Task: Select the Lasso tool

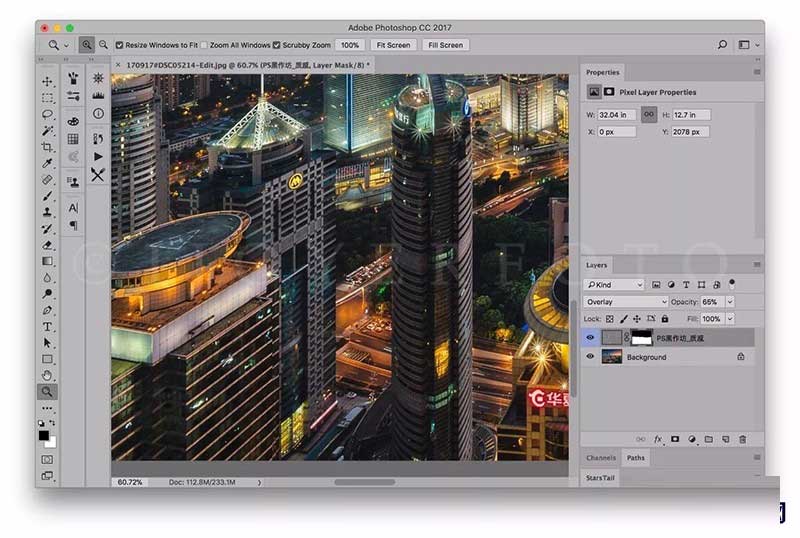Action: [47, 114]
